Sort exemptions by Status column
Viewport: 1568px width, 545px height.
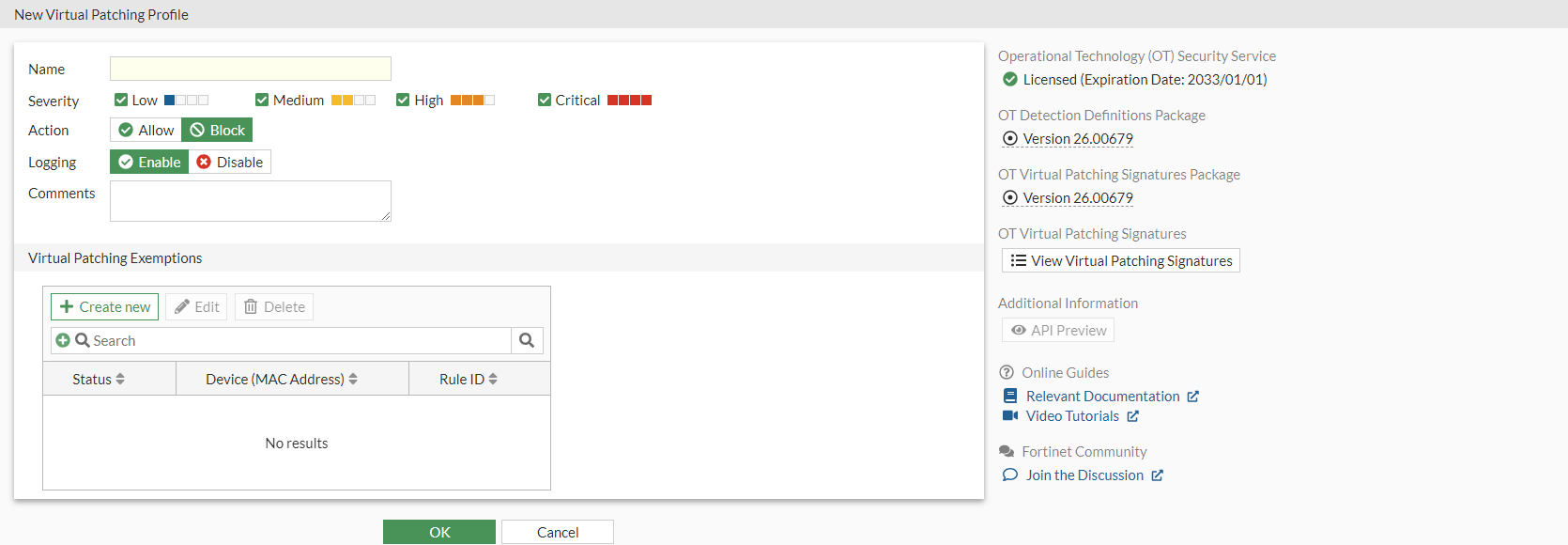(99, 380)
